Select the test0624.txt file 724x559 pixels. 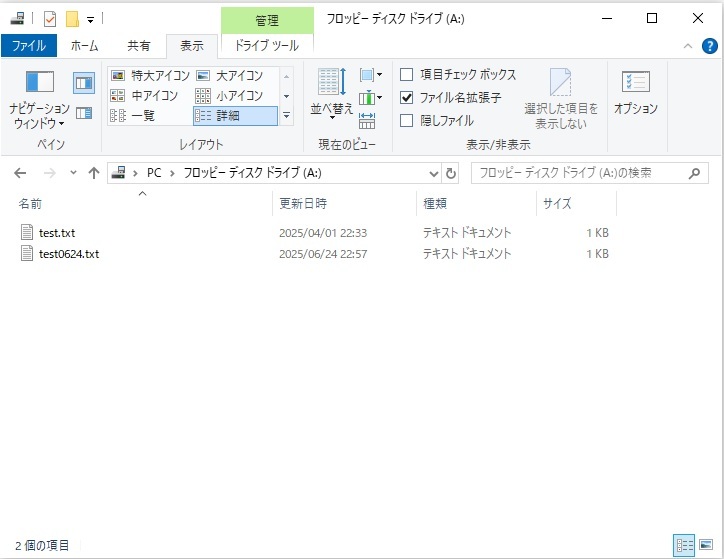pos(69,254)
